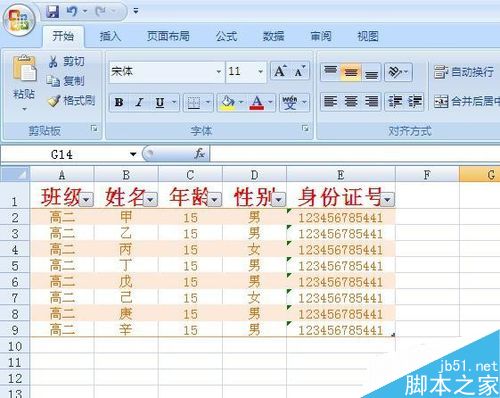Align text to the bottom of the cell
The image size is (500, 398).
[x=371, y=72]
